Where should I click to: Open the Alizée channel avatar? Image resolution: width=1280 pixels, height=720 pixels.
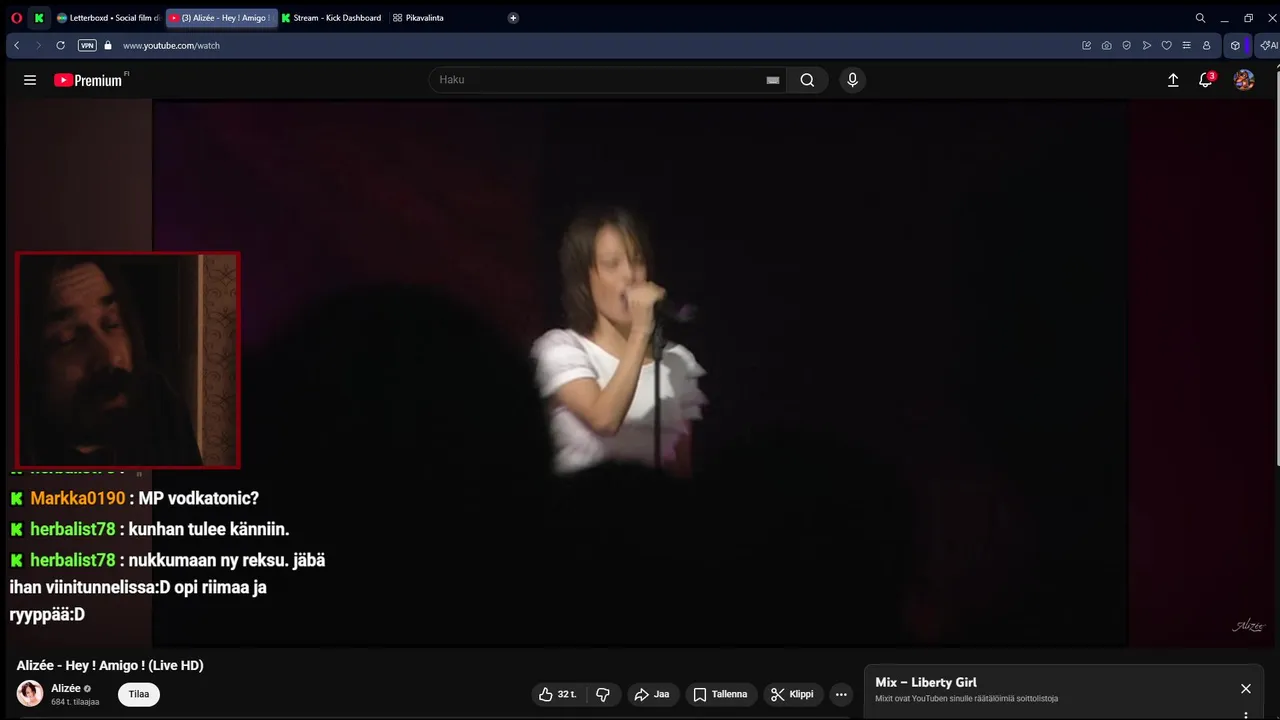click(x=30, y=693)
